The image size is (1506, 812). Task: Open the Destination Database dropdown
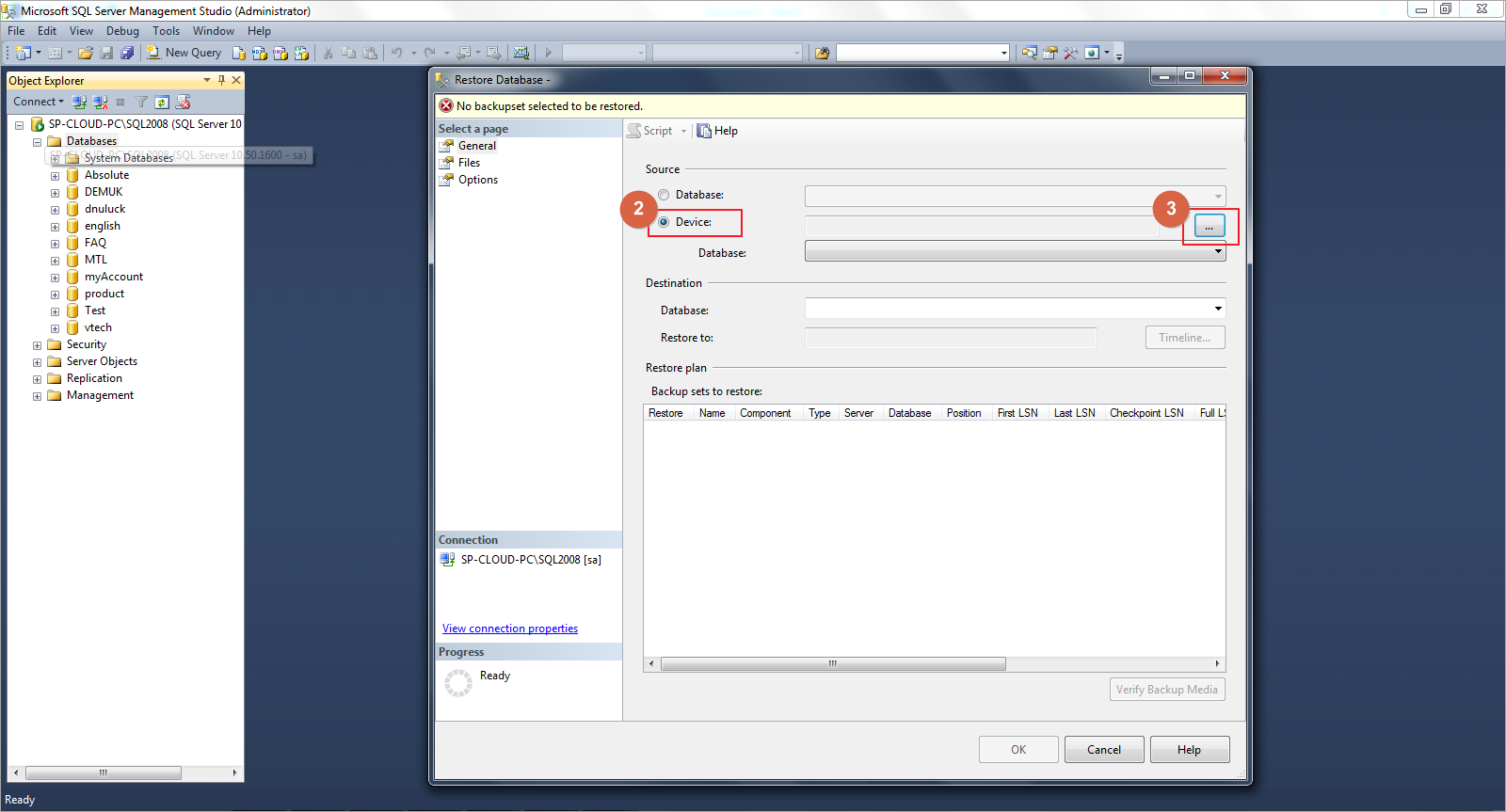point(1015,309)
